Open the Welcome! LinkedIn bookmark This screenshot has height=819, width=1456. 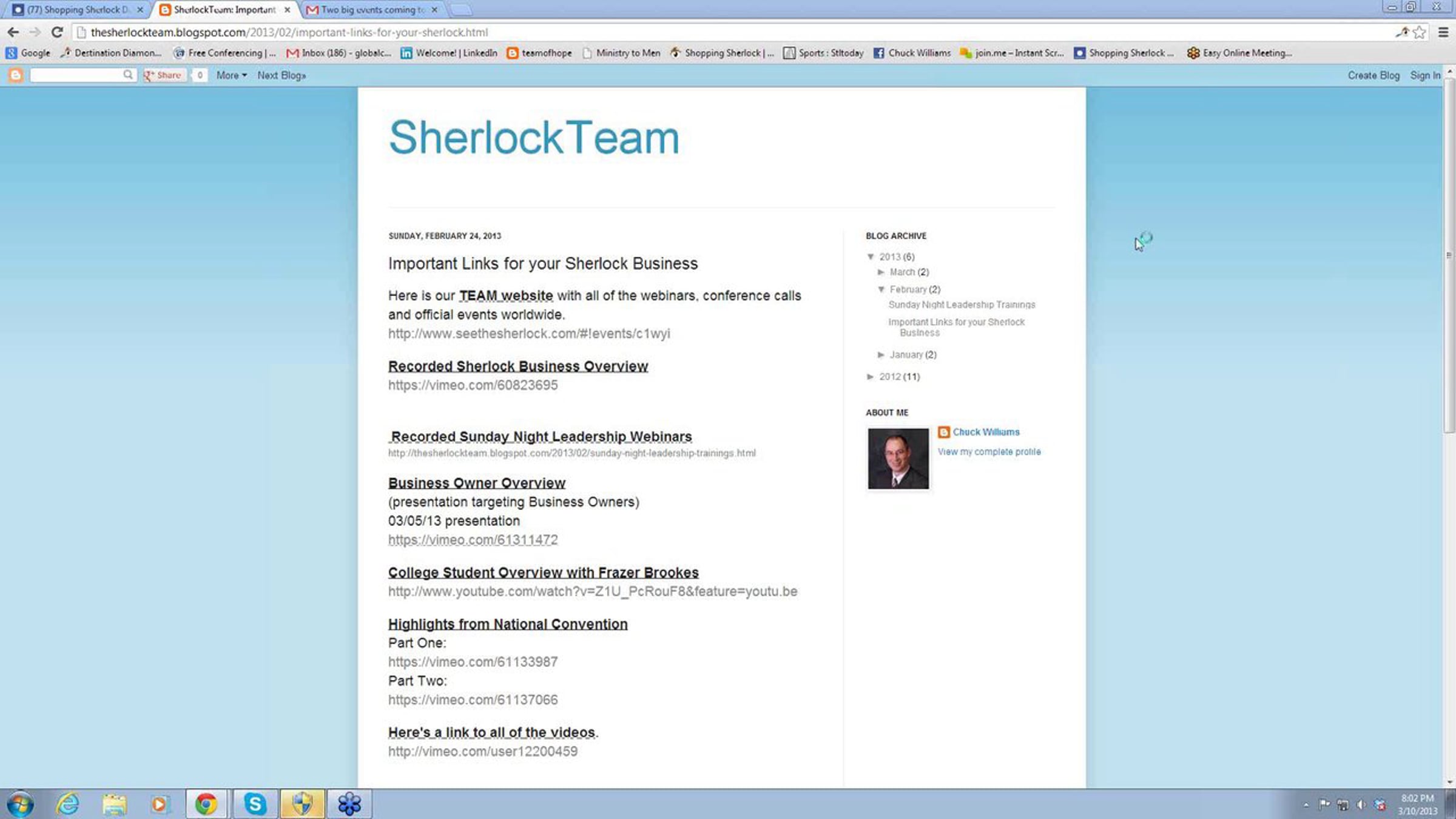[x=449, y=53]
